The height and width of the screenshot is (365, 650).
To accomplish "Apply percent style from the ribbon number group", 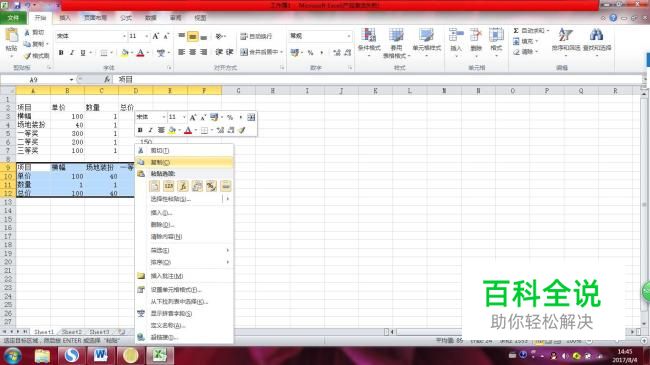I will click(x=310, y=53).
